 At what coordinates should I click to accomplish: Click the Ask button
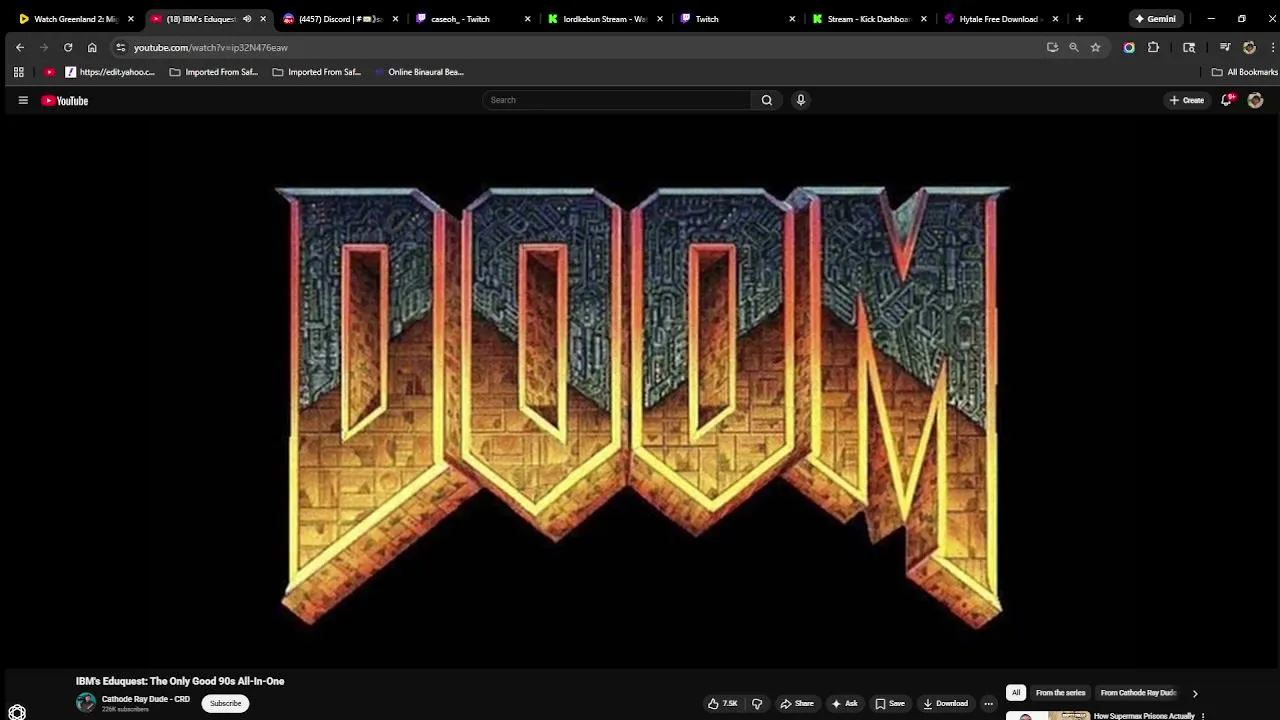pyautogui.click(x=845, y=703)
